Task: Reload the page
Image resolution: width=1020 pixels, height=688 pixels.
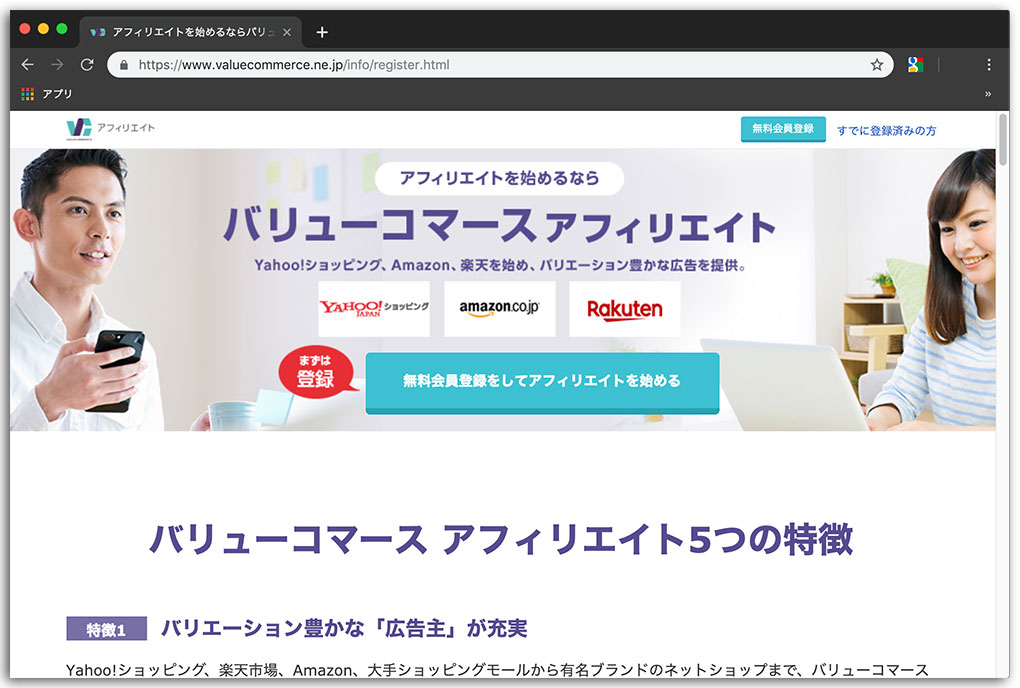Action: [x=88, y=63]
